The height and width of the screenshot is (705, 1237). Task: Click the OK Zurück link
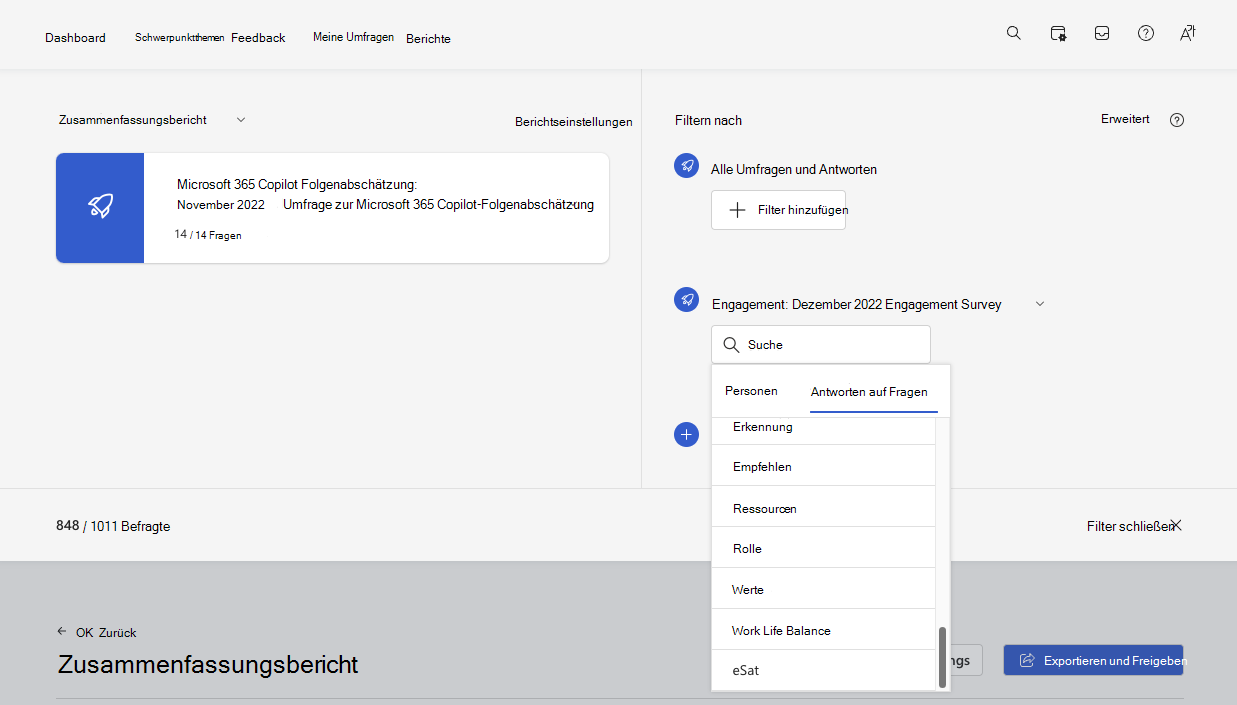[x=106, y=633]
